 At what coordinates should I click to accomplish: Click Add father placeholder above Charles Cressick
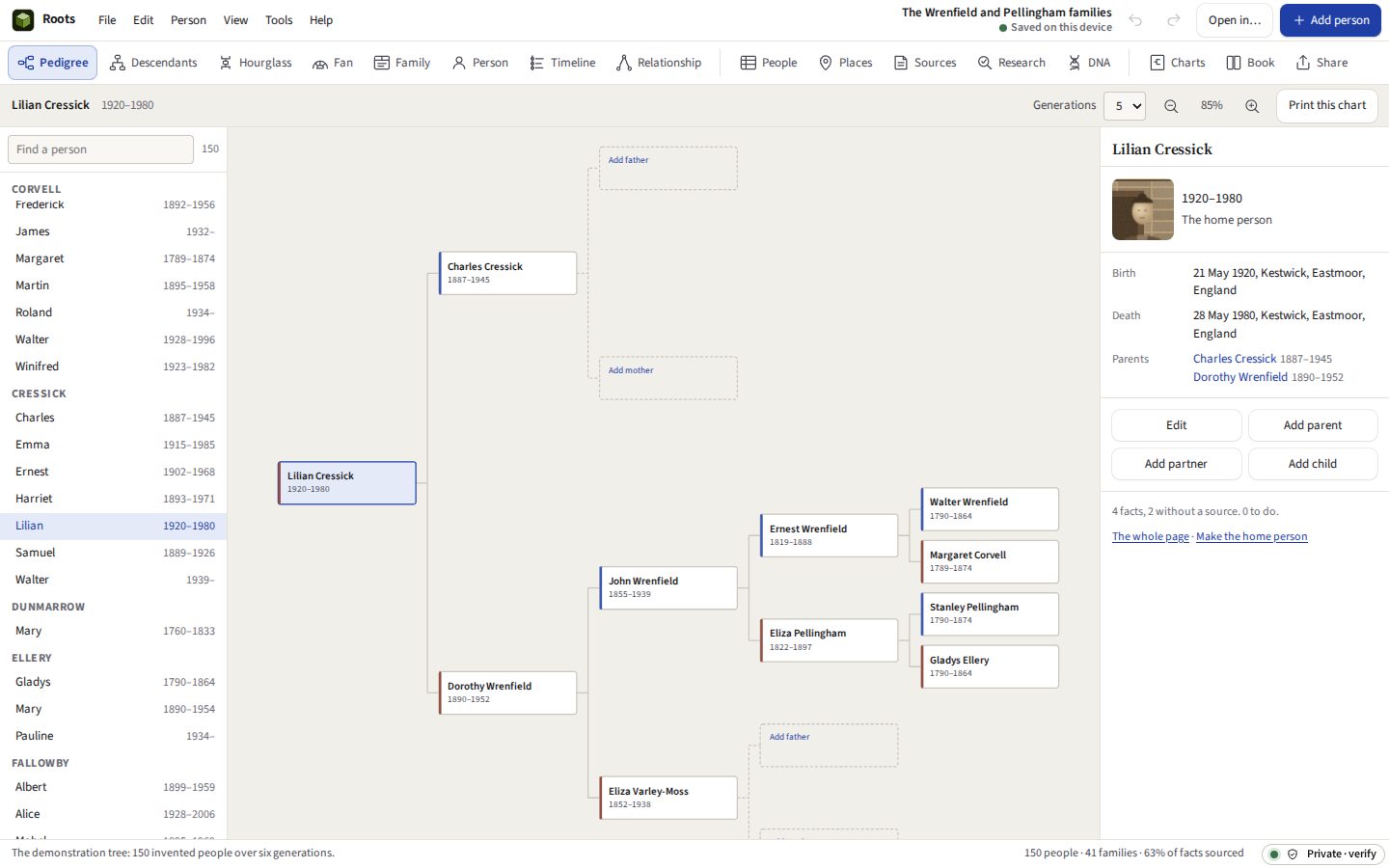pyautogui.click(x=667, y=168)
